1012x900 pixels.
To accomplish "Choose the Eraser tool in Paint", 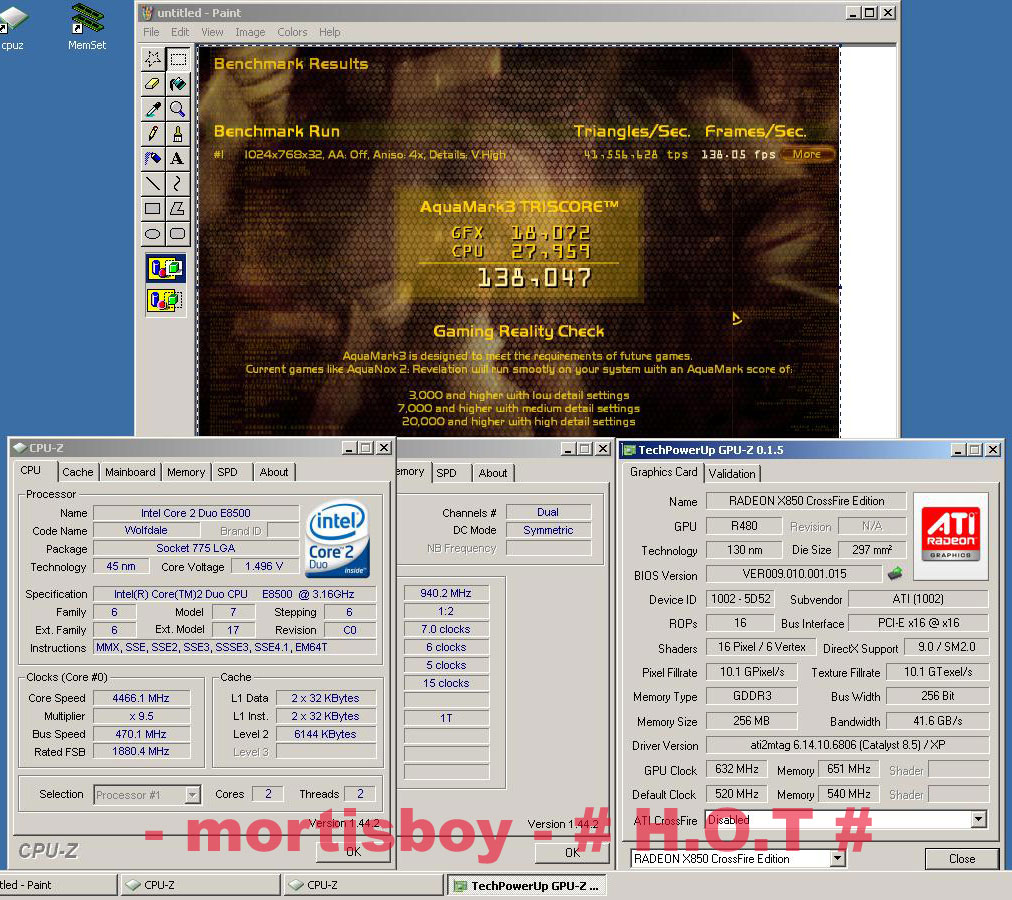I will (x=153, y=84).
